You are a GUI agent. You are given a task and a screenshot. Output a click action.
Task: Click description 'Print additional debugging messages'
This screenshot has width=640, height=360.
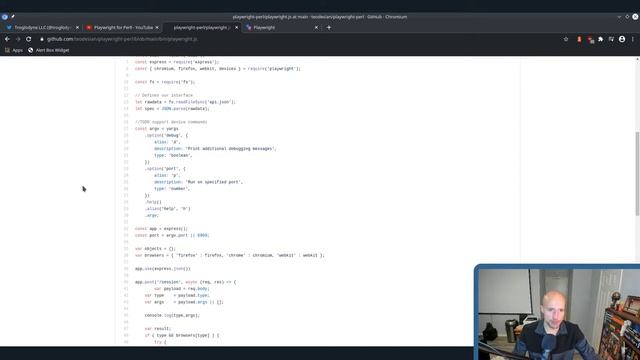(215, 149)
